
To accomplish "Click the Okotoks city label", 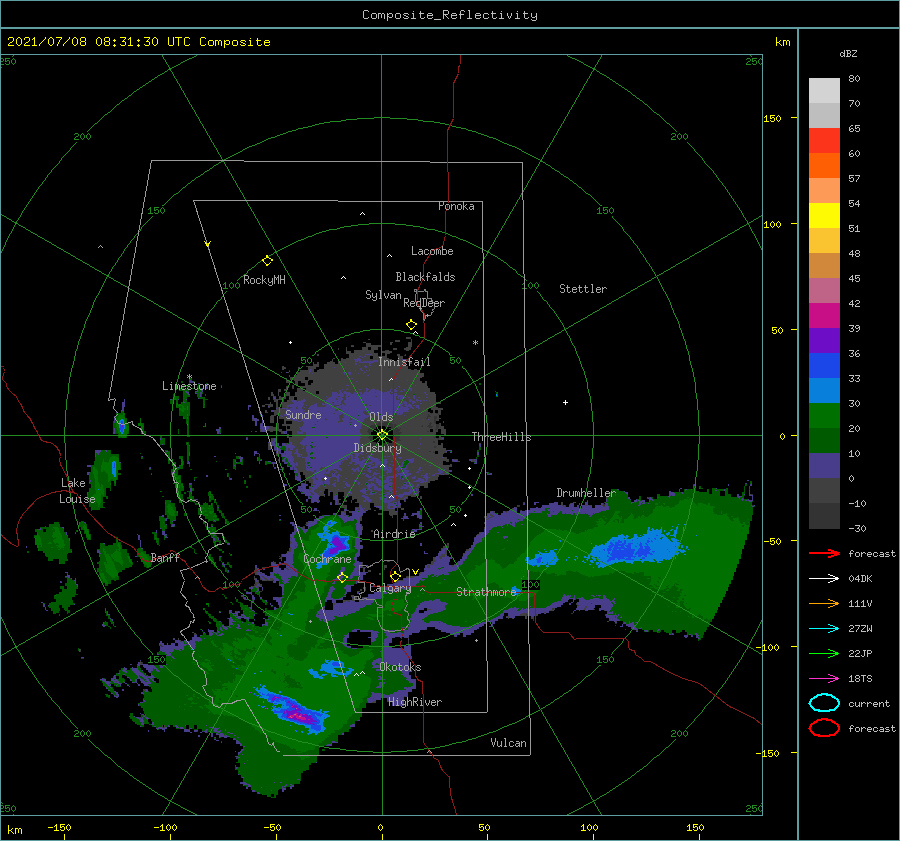I will [400, 667].
